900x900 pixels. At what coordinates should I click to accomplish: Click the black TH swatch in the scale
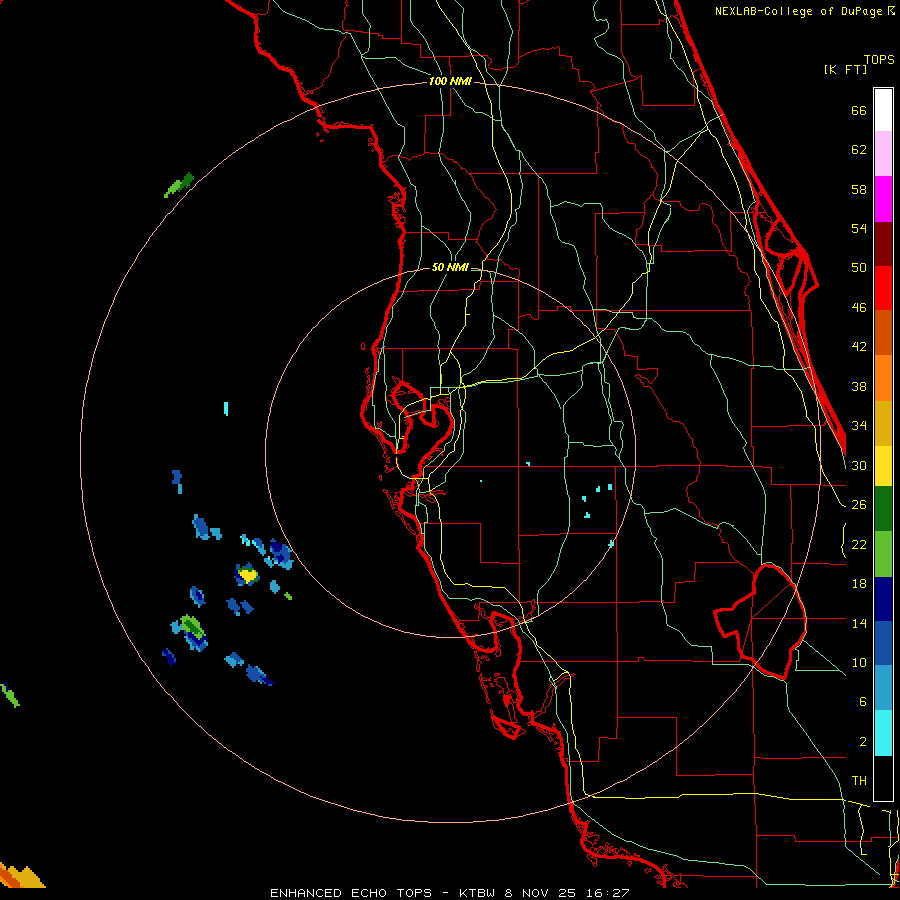883,778
